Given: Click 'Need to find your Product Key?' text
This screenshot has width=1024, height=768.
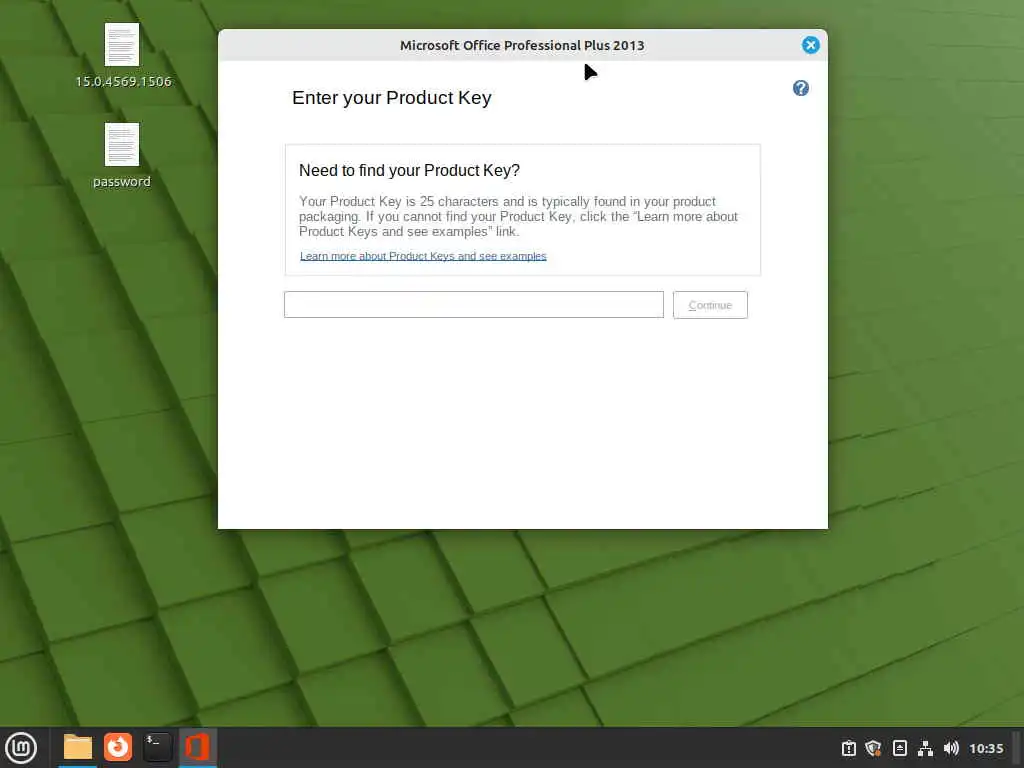Looking at the screenshot, I should tap(409, 170).
